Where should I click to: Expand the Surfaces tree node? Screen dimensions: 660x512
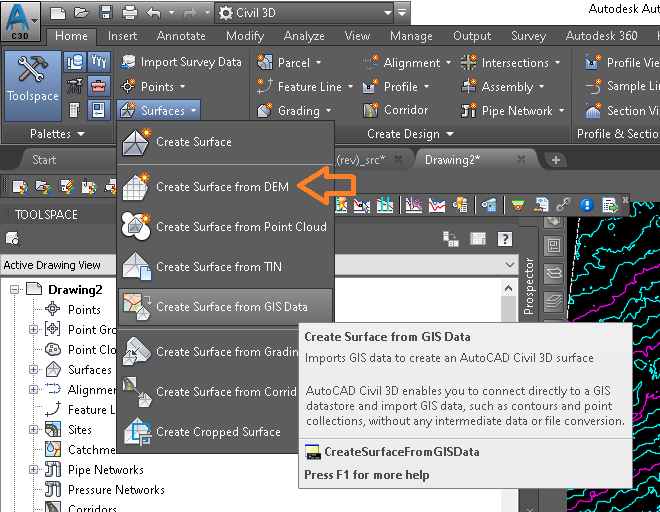(x=33, y=369)
